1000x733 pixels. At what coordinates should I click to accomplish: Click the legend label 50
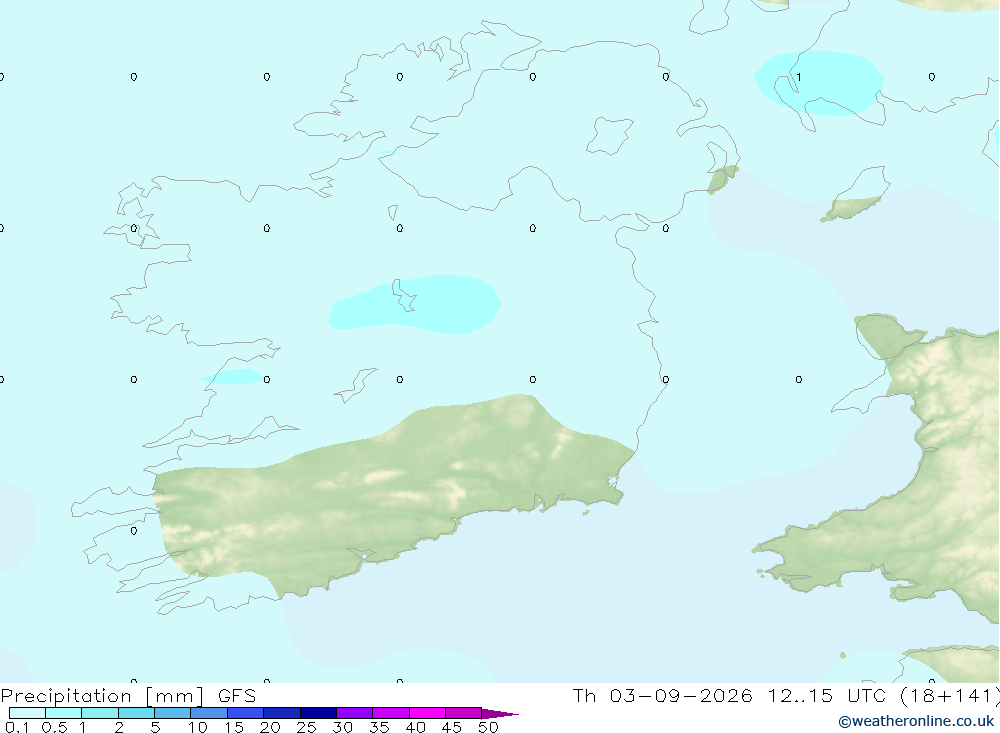point(488,727)
